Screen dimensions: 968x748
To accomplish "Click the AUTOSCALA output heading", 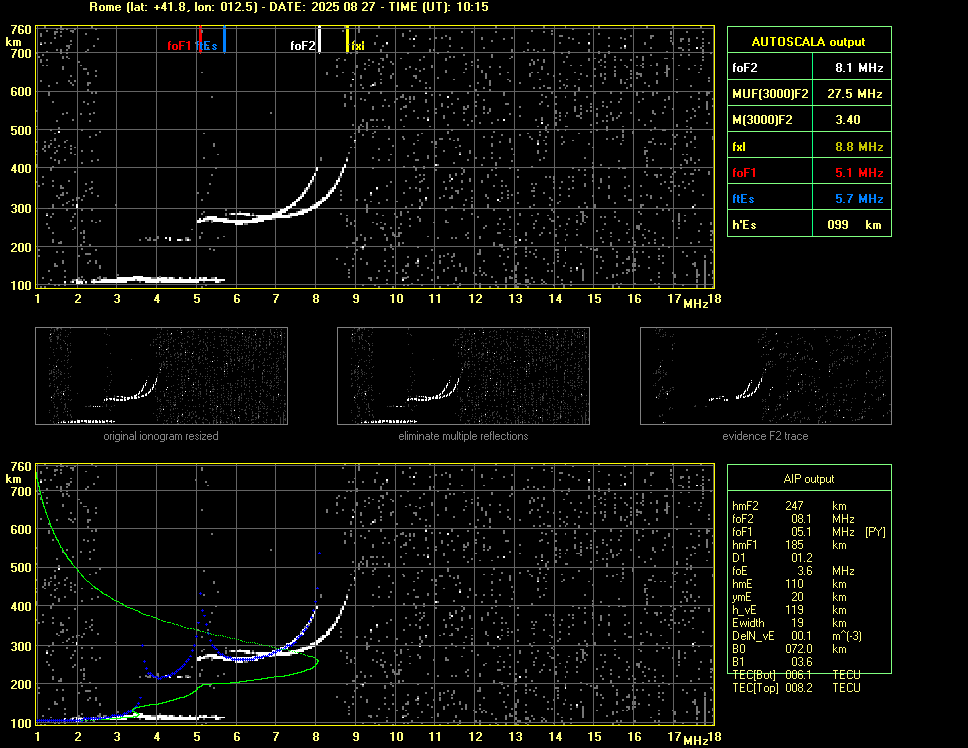I will tap(808, 42).
